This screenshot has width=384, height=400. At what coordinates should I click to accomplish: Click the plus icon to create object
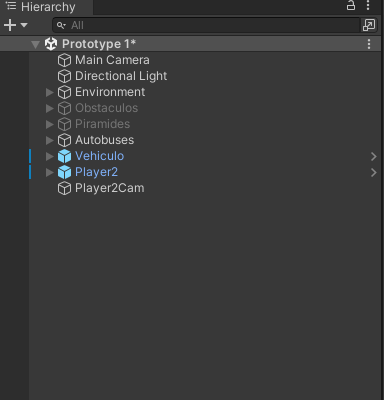(10, 25)
